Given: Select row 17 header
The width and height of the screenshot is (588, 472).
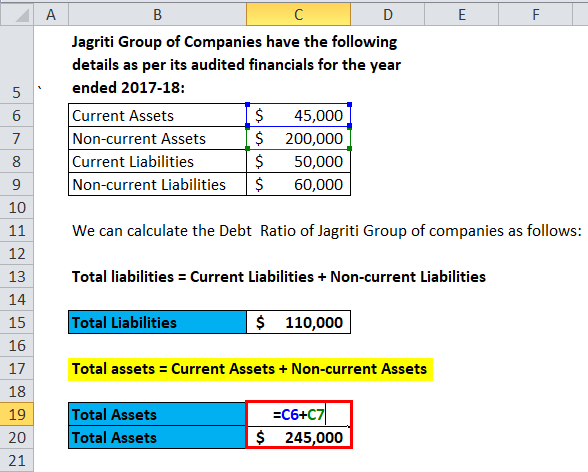Looking at the screenshot, I should (x=16, y=369).
